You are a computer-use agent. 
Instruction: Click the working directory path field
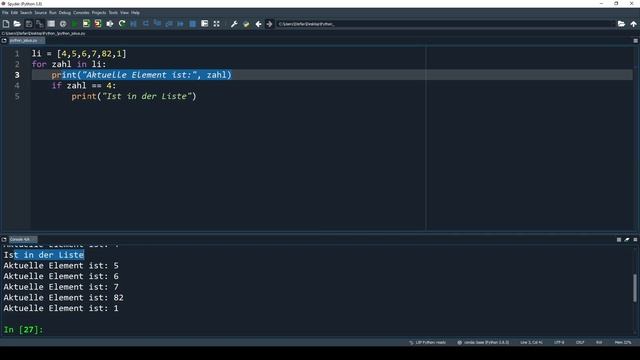click(x=445, y=24)
